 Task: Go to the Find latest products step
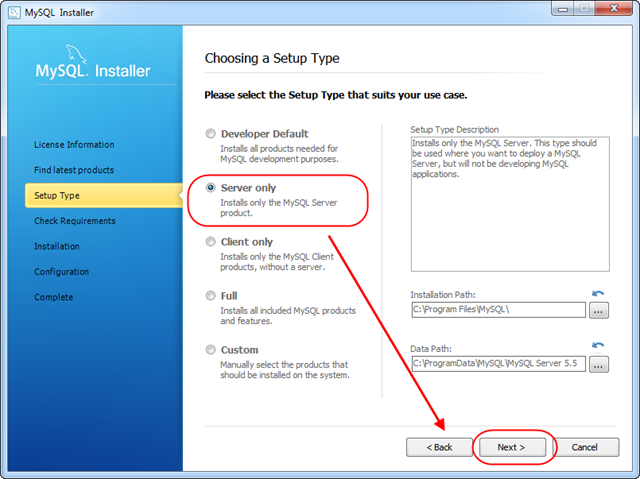tap(74, 170)
